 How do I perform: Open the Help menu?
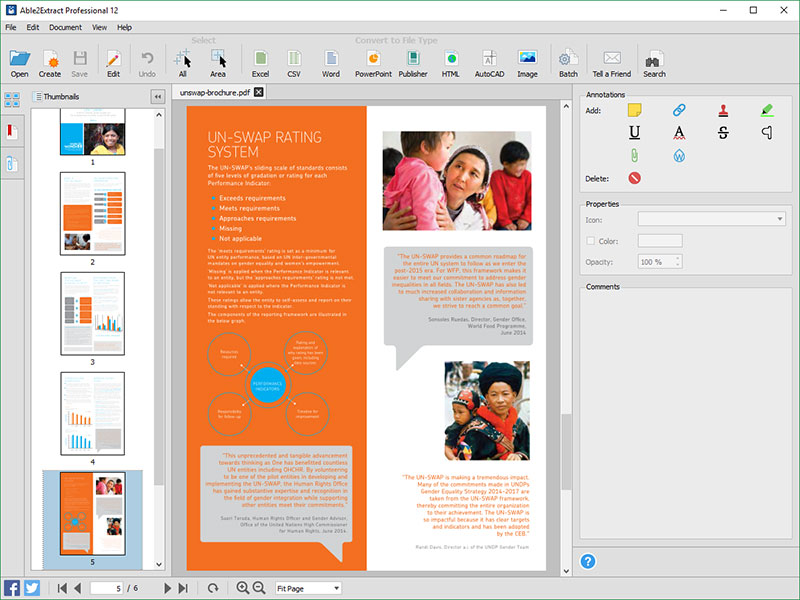point(124,28)
